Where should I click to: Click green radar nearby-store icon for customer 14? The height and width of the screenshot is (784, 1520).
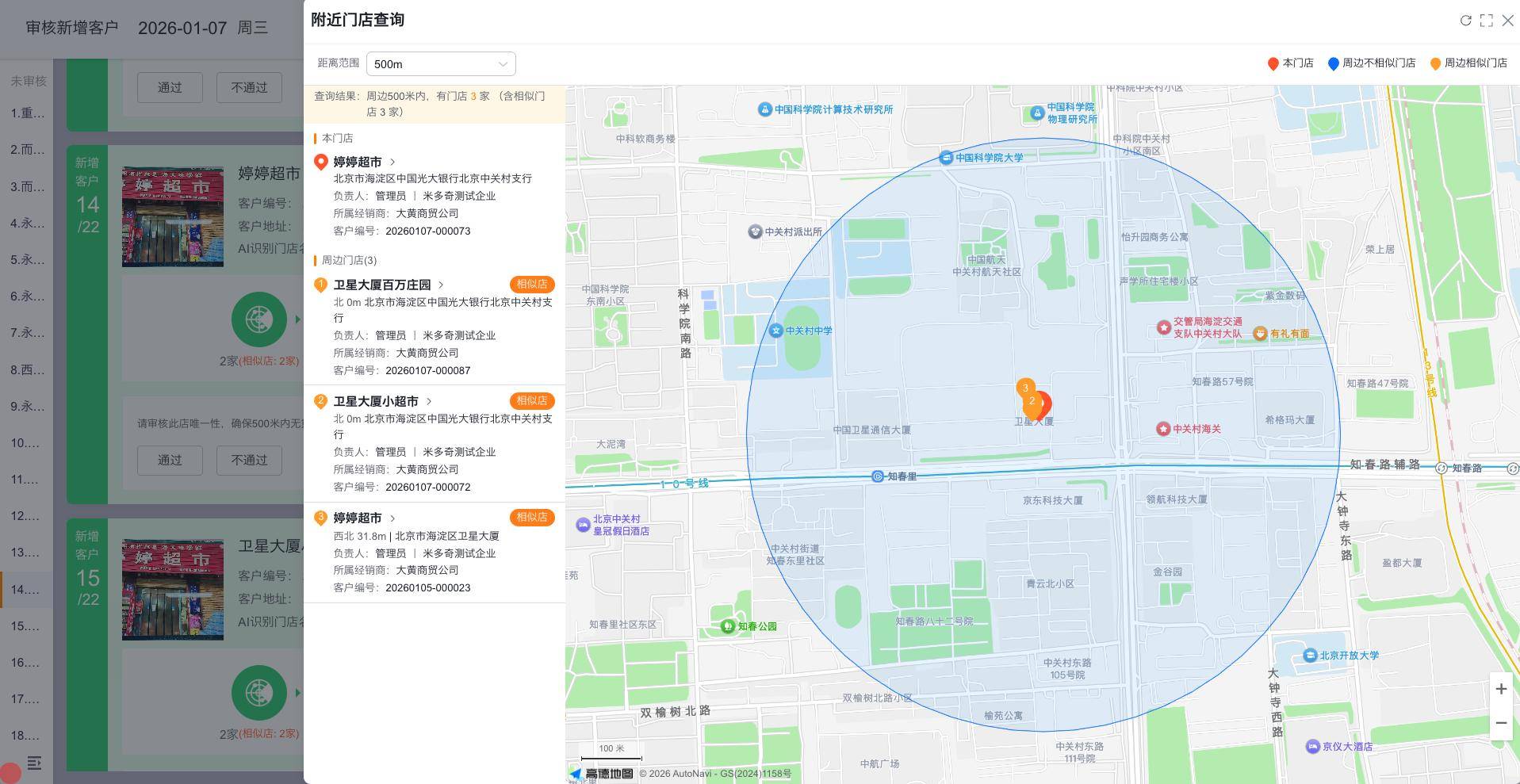(258, 319)
